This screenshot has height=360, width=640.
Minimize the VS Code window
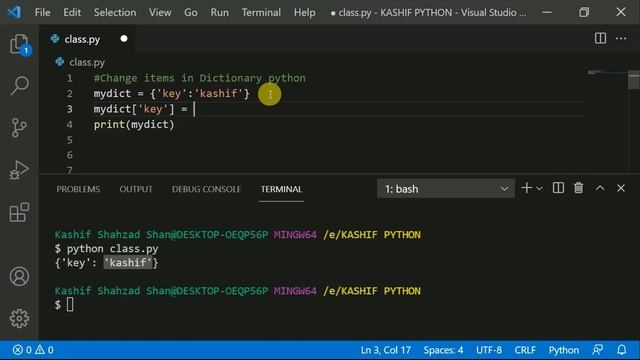click(x=547, y=12)
